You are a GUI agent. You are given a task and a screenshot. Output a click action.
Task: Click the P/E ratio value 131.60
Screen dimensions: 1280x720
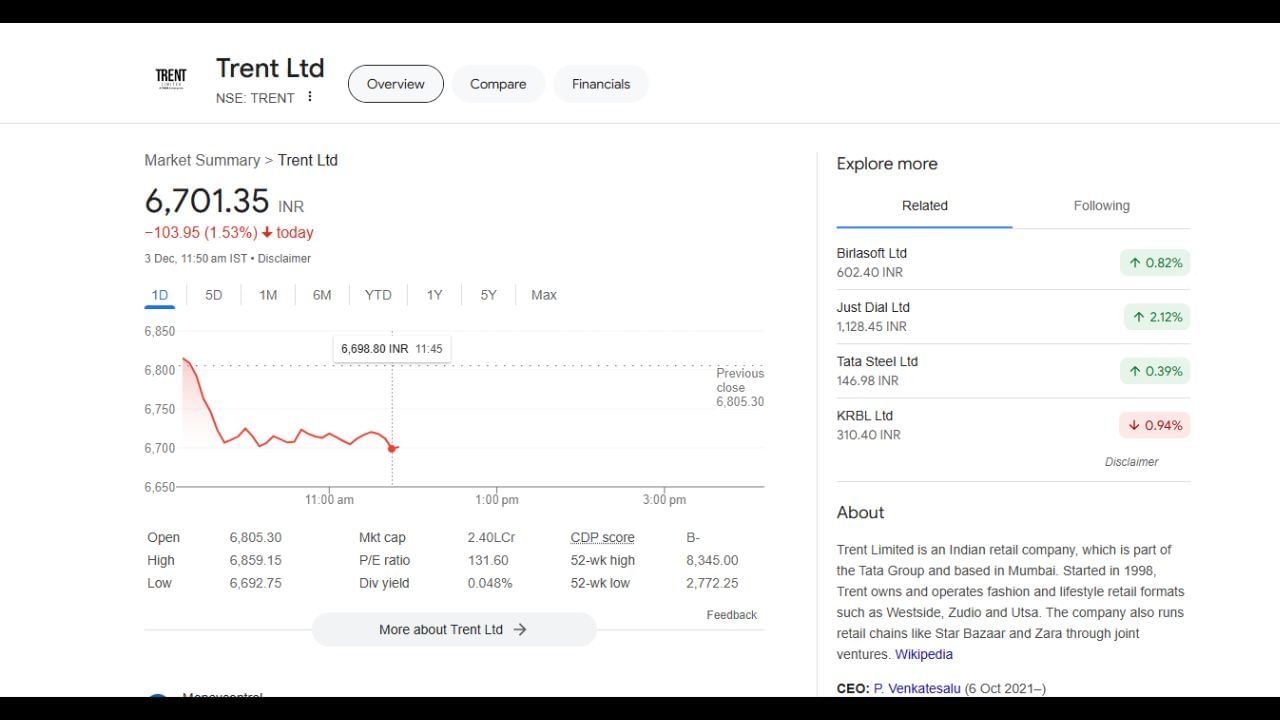(488, 561)
